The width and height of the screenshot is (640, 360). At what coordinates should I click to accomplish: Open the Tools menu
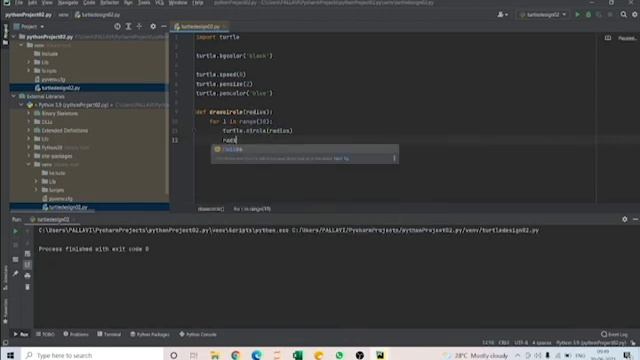[x=144, y=2]
